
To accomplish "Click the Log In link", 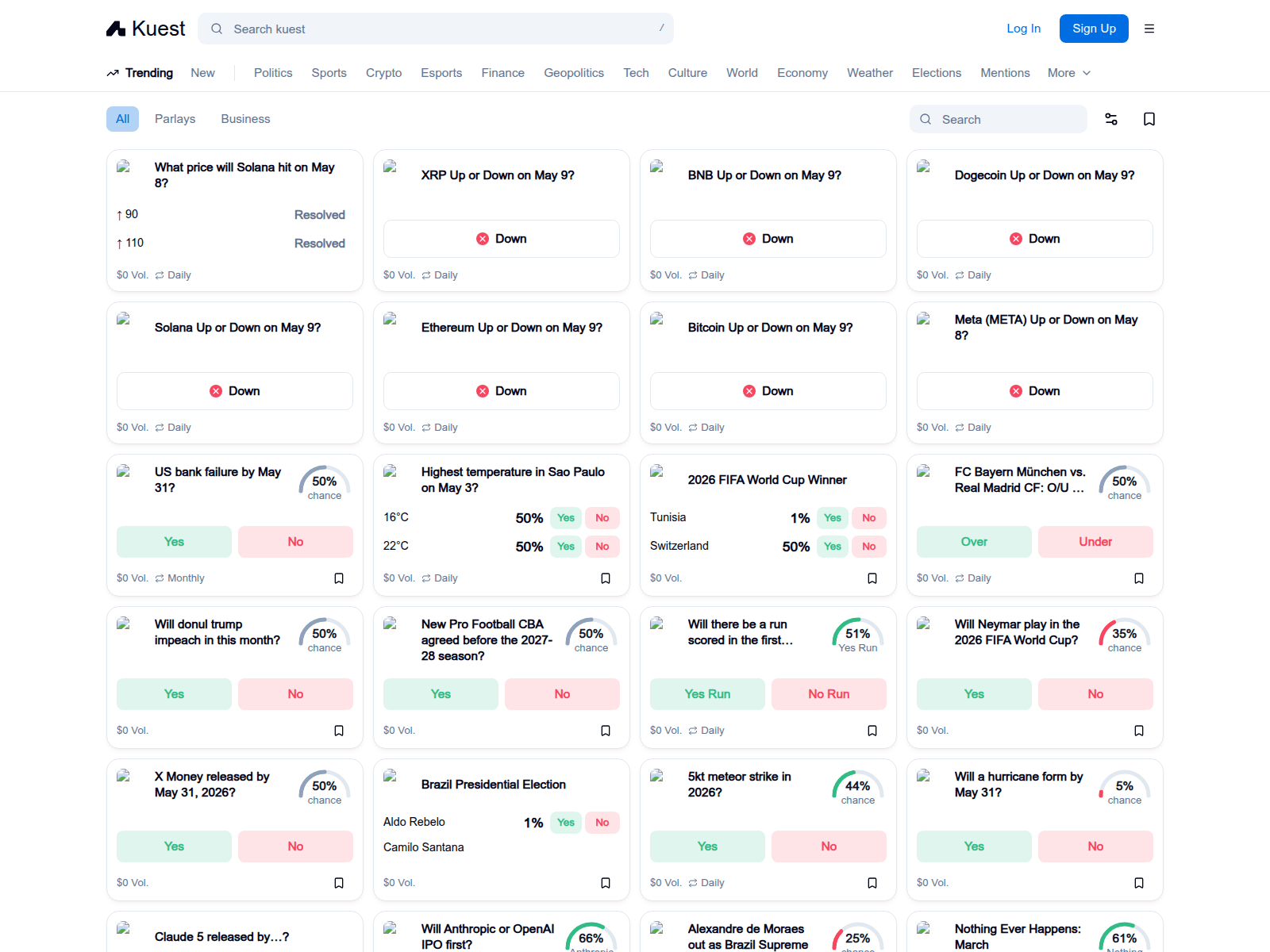I will 1023,29.
